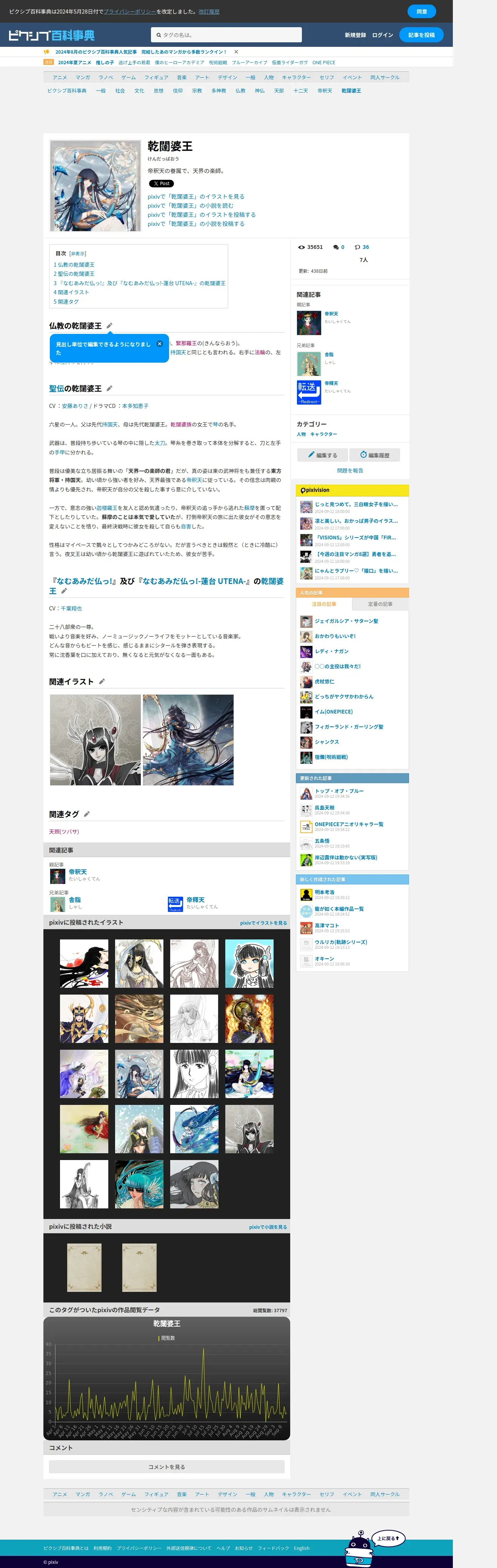Switch to the 定番の記事 tab
Image resolution: width=497 pixels, height=1568 pixels.
(380, 604)
